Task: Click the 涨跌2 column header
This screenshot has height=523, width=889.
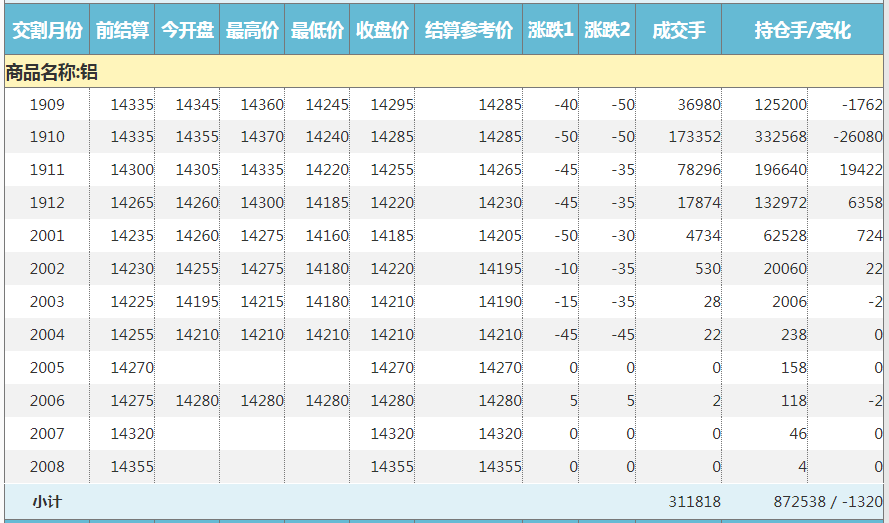Action: 607,31
